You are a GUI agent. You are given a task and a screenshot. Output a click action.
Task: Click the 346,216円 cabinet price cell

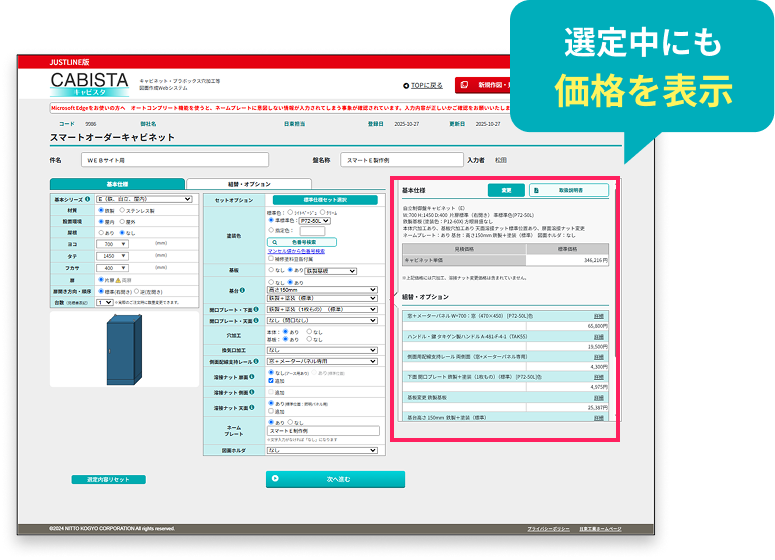[x=567, y=260]
